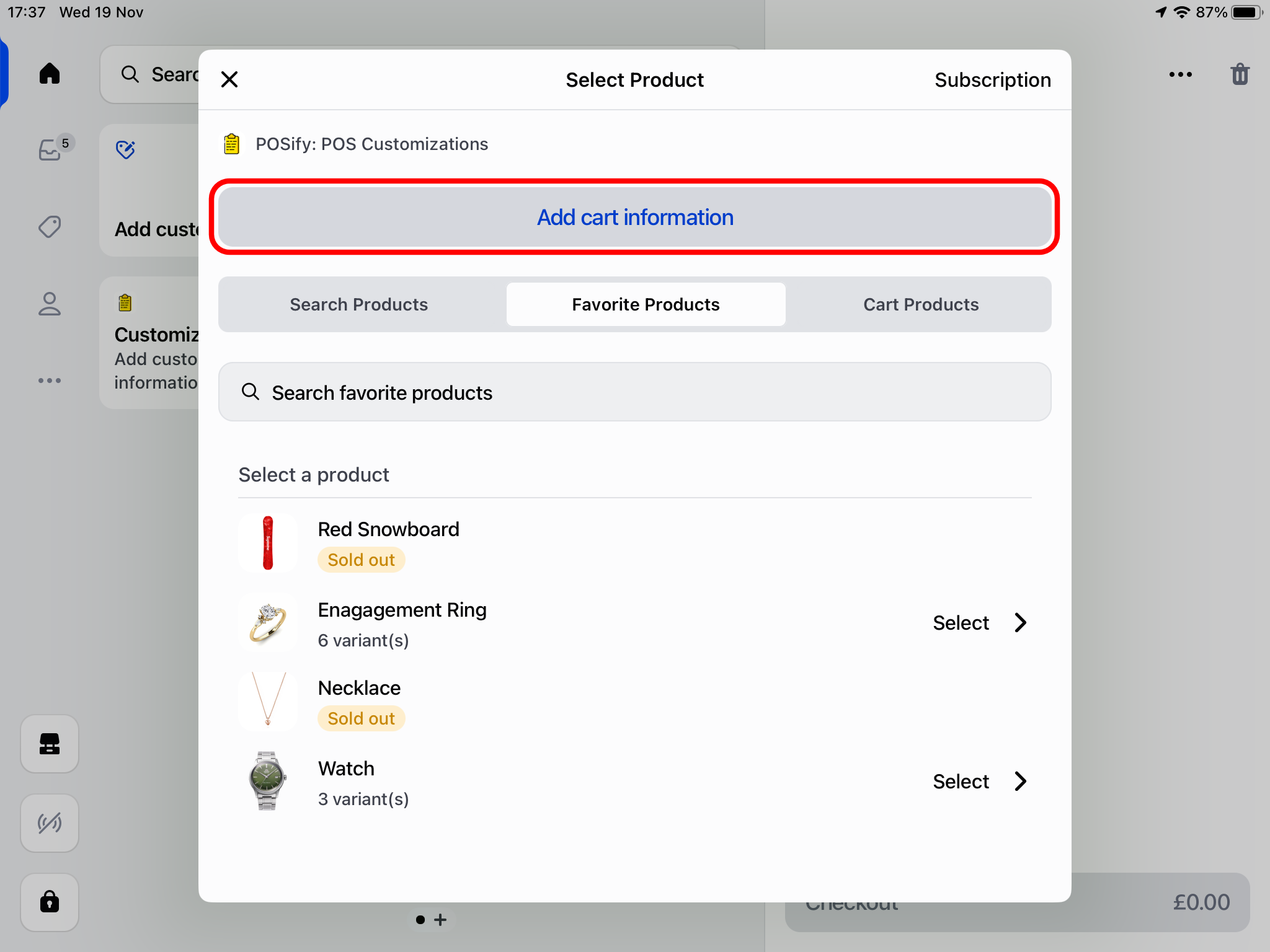Open the inbox with 5 notifications
This screenshot has width=1270, height=952.
click(51, 149)
